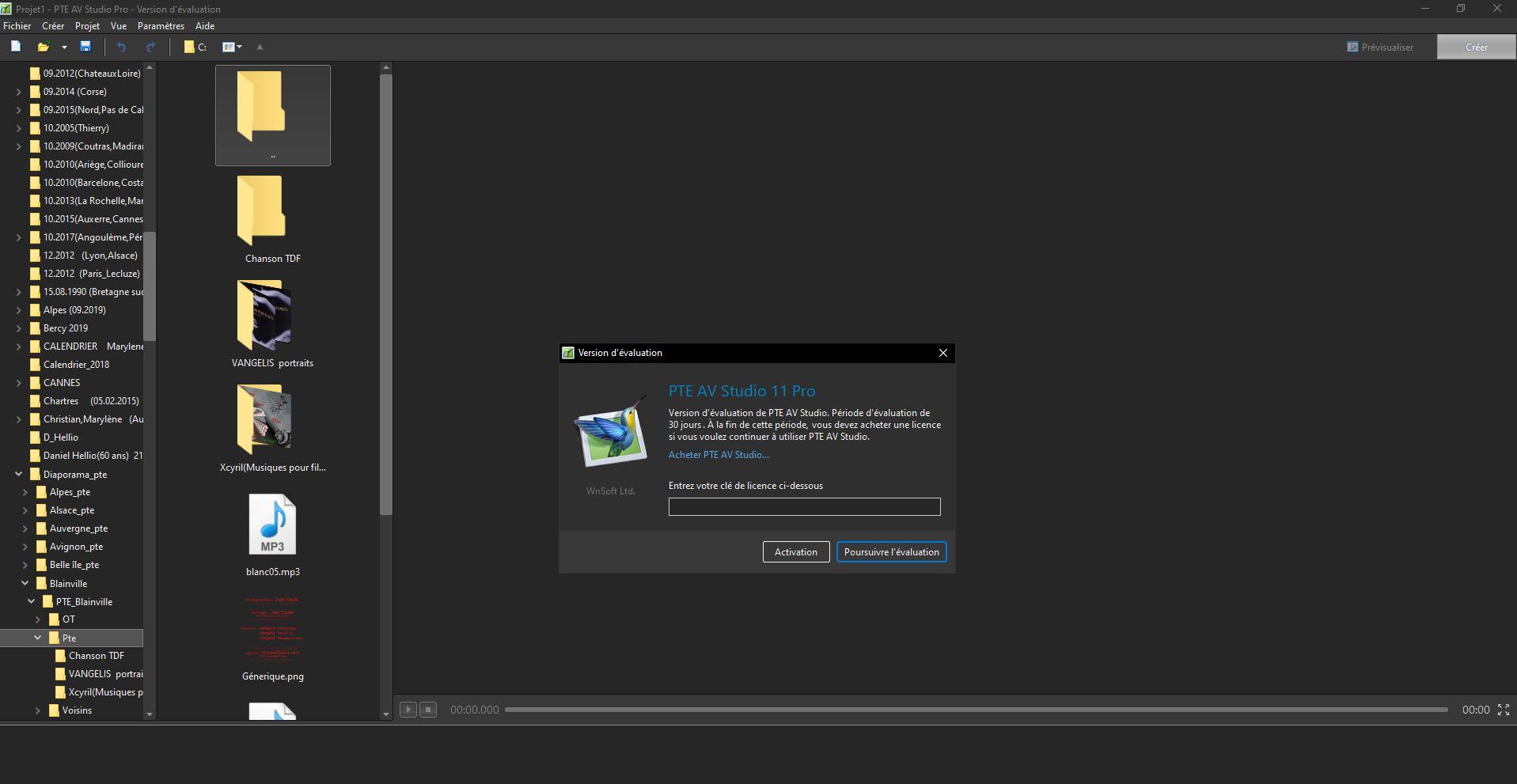
Task: Expand the Voisins folder
Action: point(38,711)
